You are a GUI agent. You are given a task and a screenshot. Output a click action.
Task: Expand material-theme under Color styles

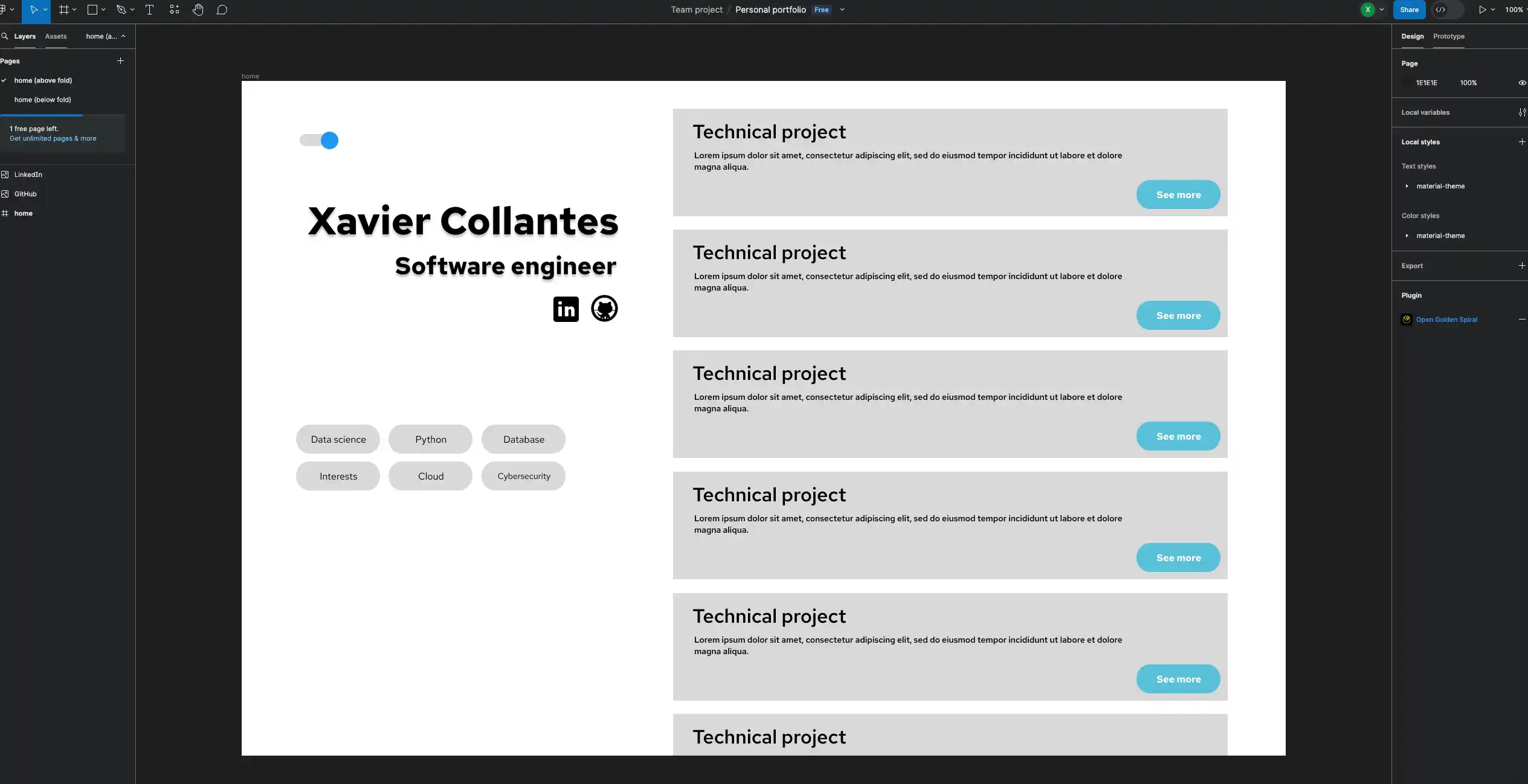[x=1407, y=236]
